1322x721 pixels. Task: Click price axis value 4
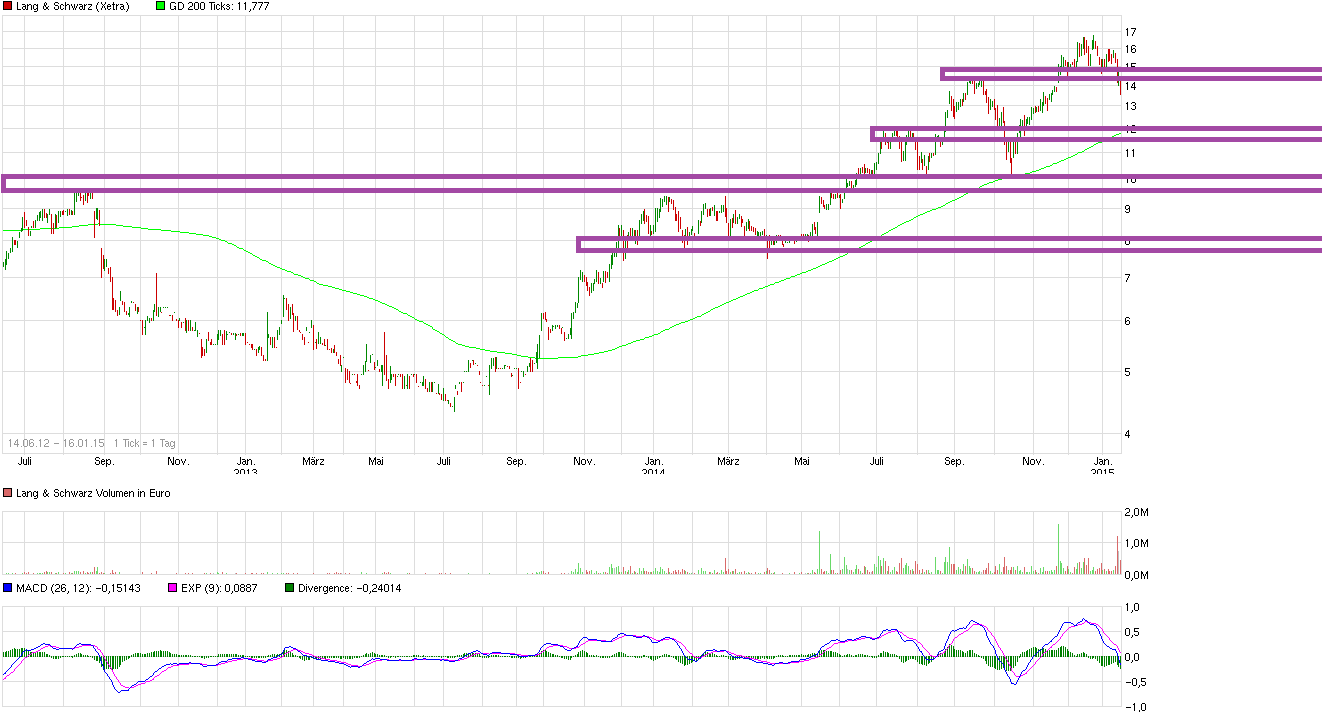pos(1127,434)
